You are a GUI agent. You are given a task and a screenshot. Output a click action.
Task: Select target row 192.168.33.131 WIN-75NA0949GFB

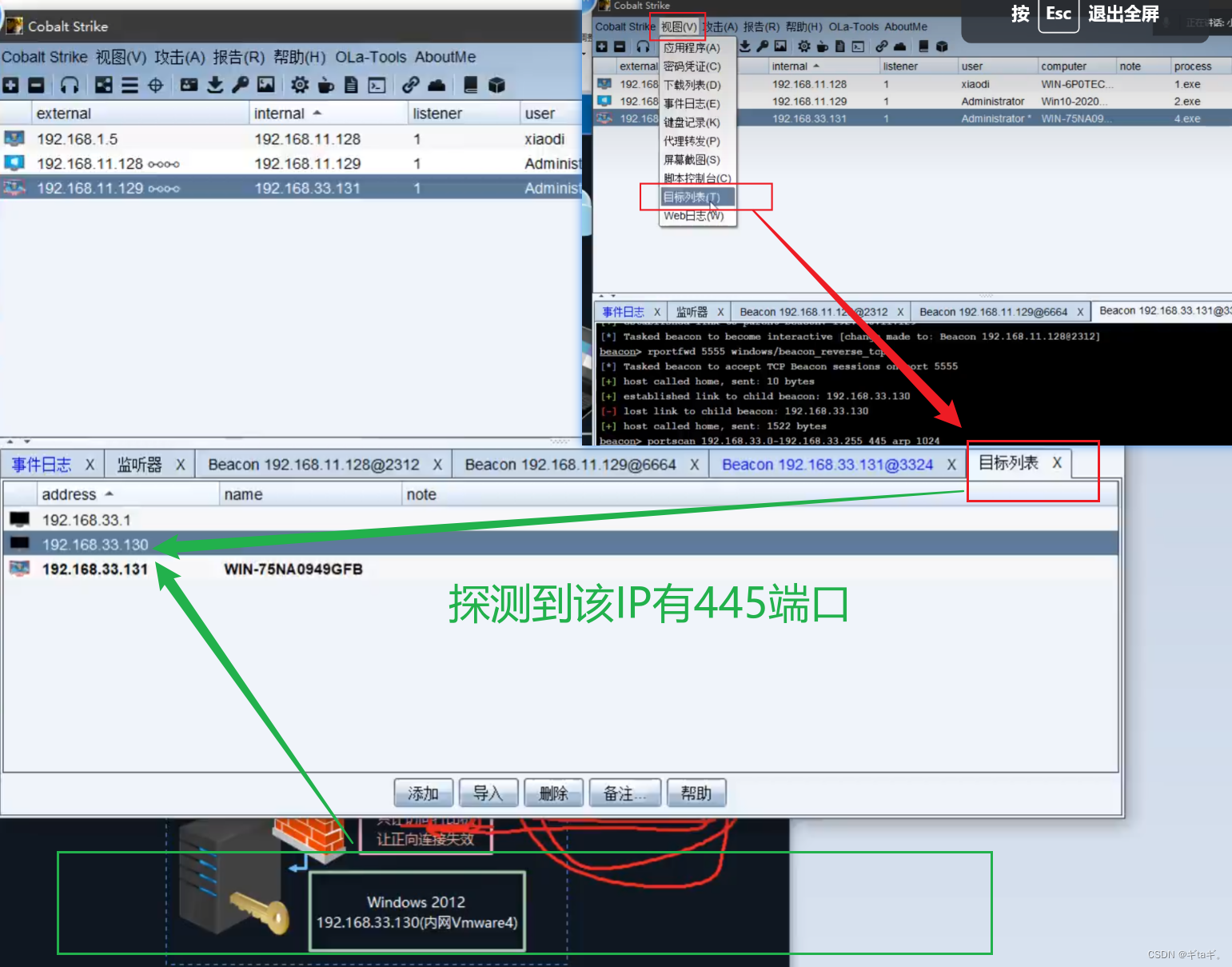[560, 569]
